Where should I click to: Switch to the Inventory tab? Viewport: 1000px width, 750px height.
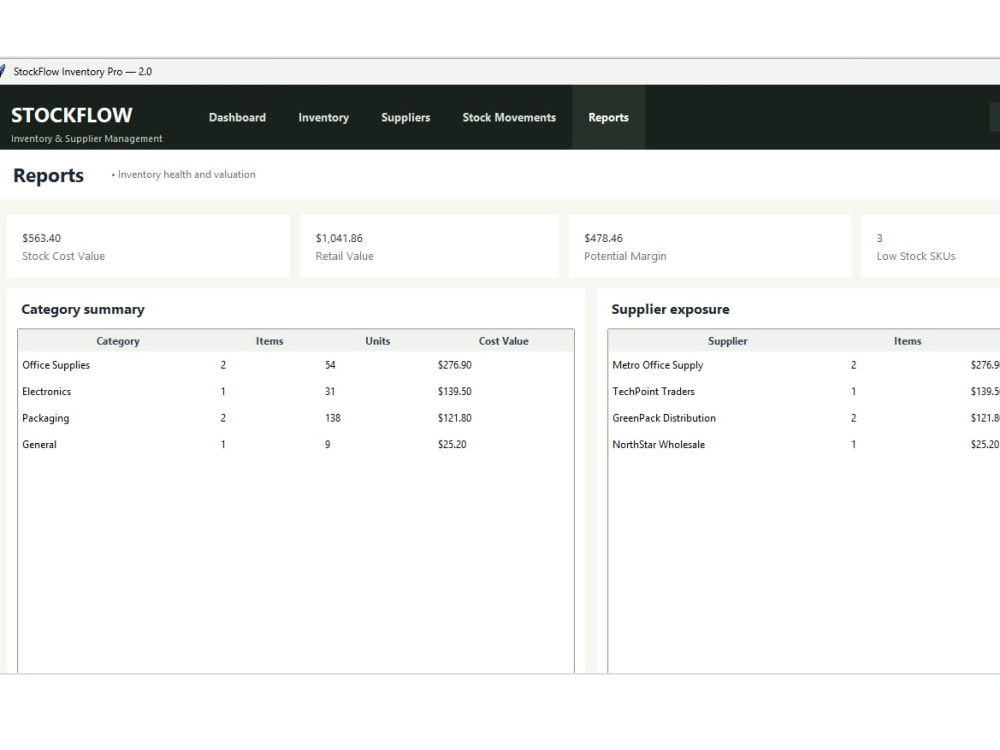(323, 117)
